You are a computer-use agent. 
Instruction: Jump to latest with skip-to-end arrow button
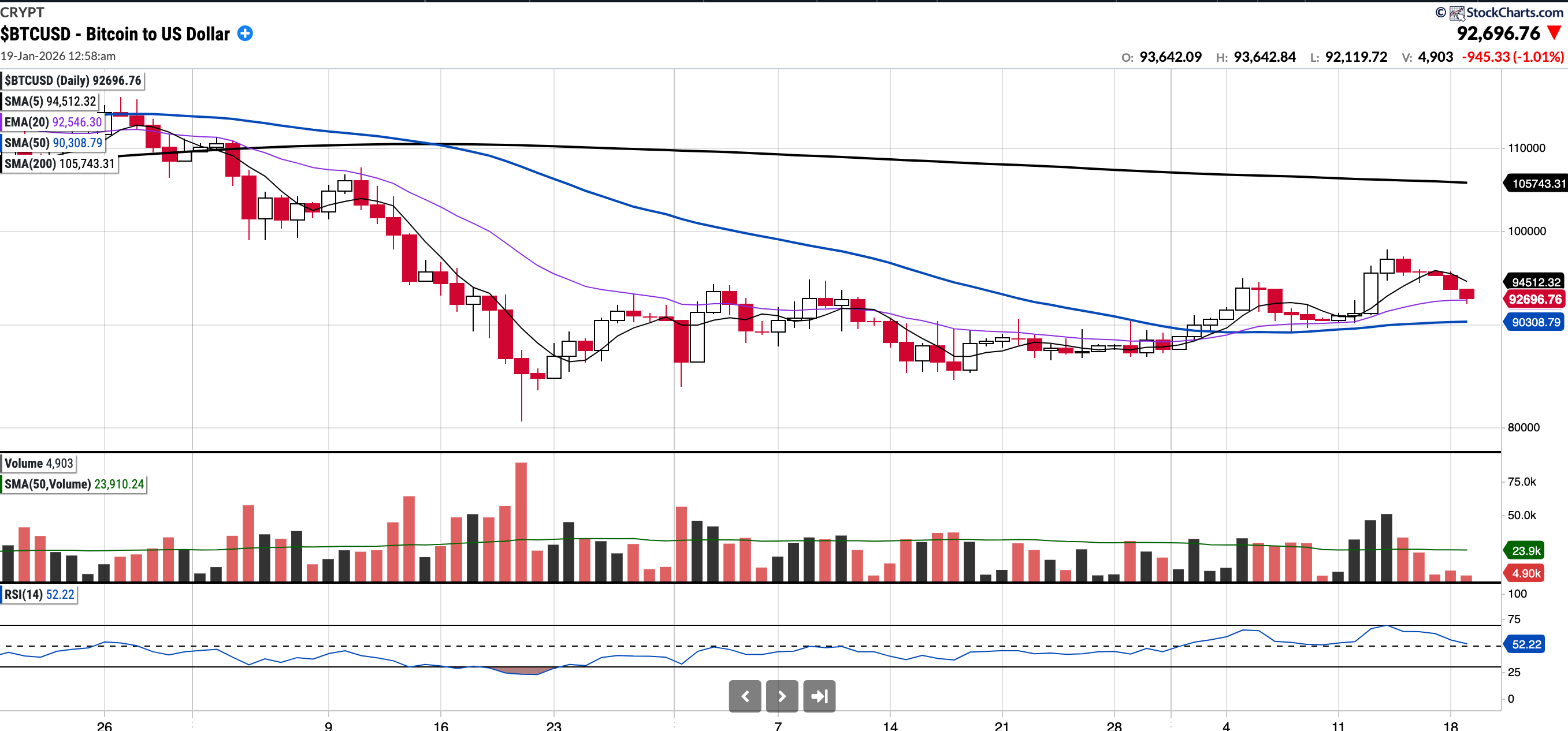click(819, 696)
